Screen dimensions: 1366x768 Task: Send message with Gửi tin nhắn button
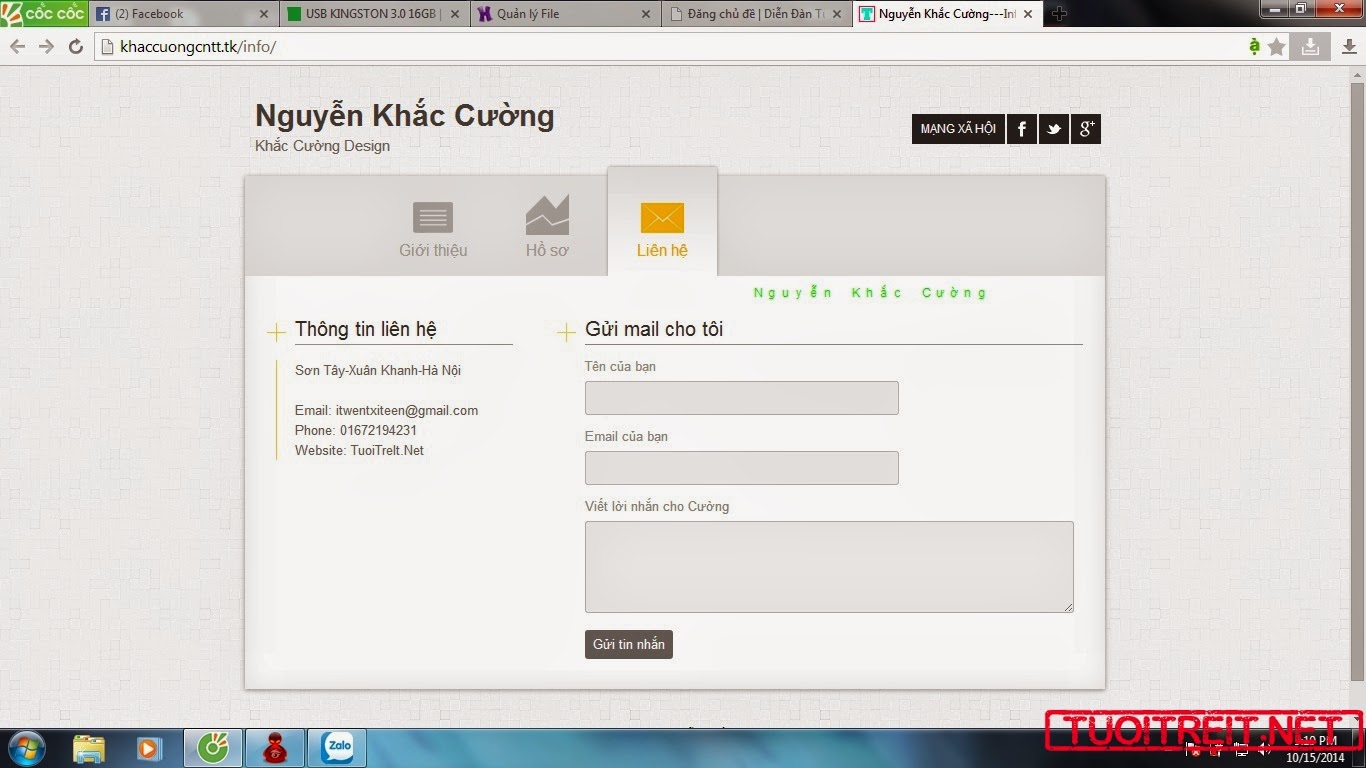click(629, 644)
